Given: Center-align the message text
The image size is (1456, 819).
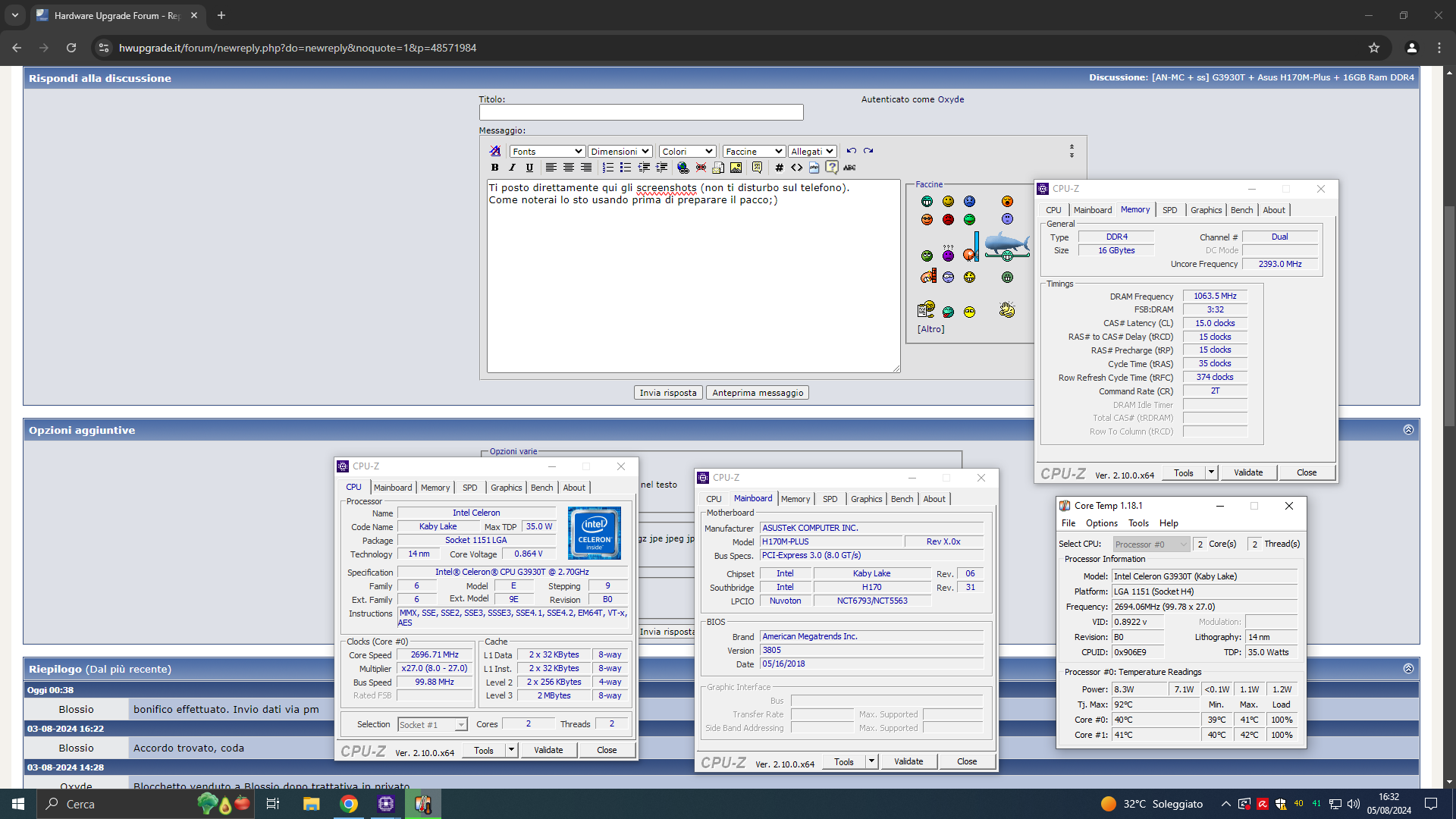Looking at the screenshot, I should [x=568, y=168].
